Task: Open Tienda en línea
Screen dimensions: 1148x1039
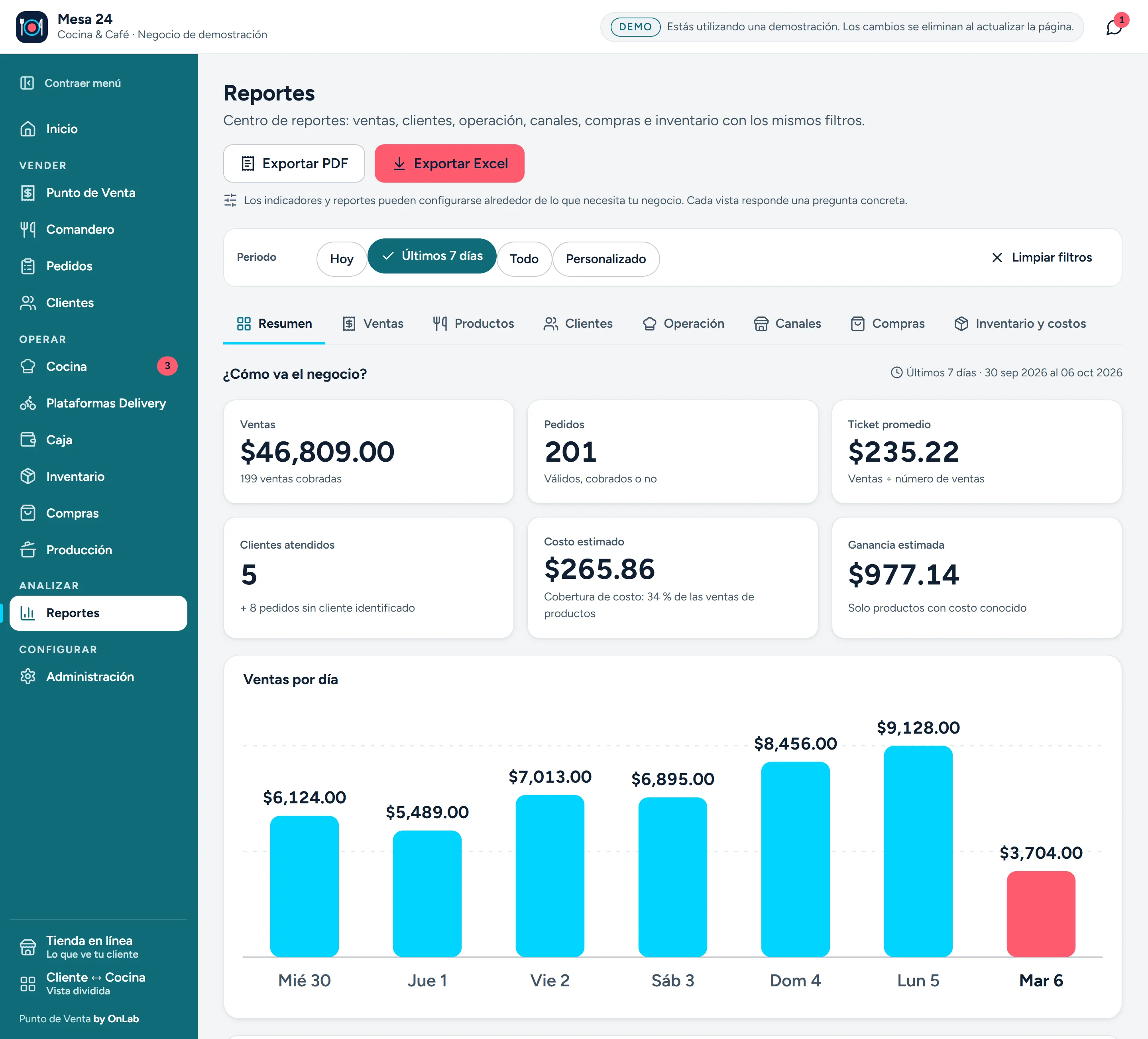Action: [x=98, y=947]
